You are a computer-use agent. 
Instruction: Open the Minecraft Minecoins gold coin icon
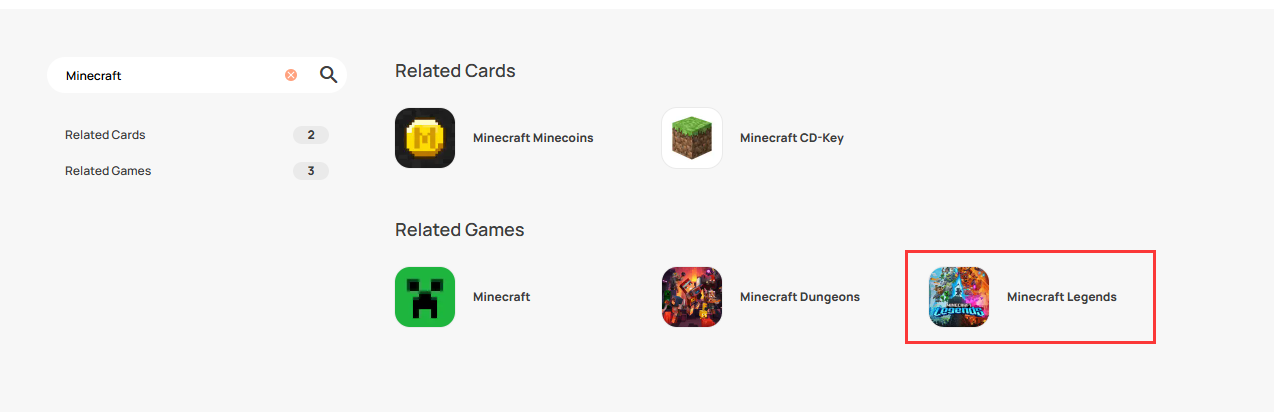(x=425, y=138)
